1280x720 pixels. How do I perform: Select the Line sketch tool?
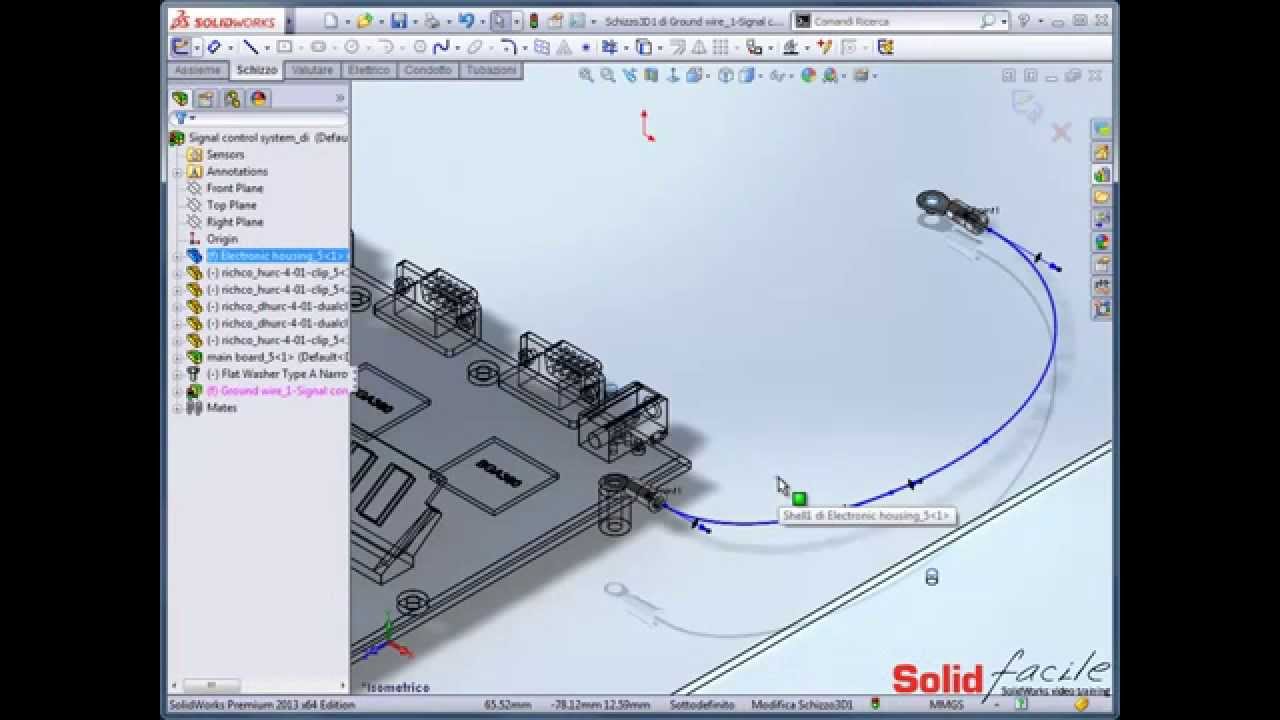tap(250, 47)
